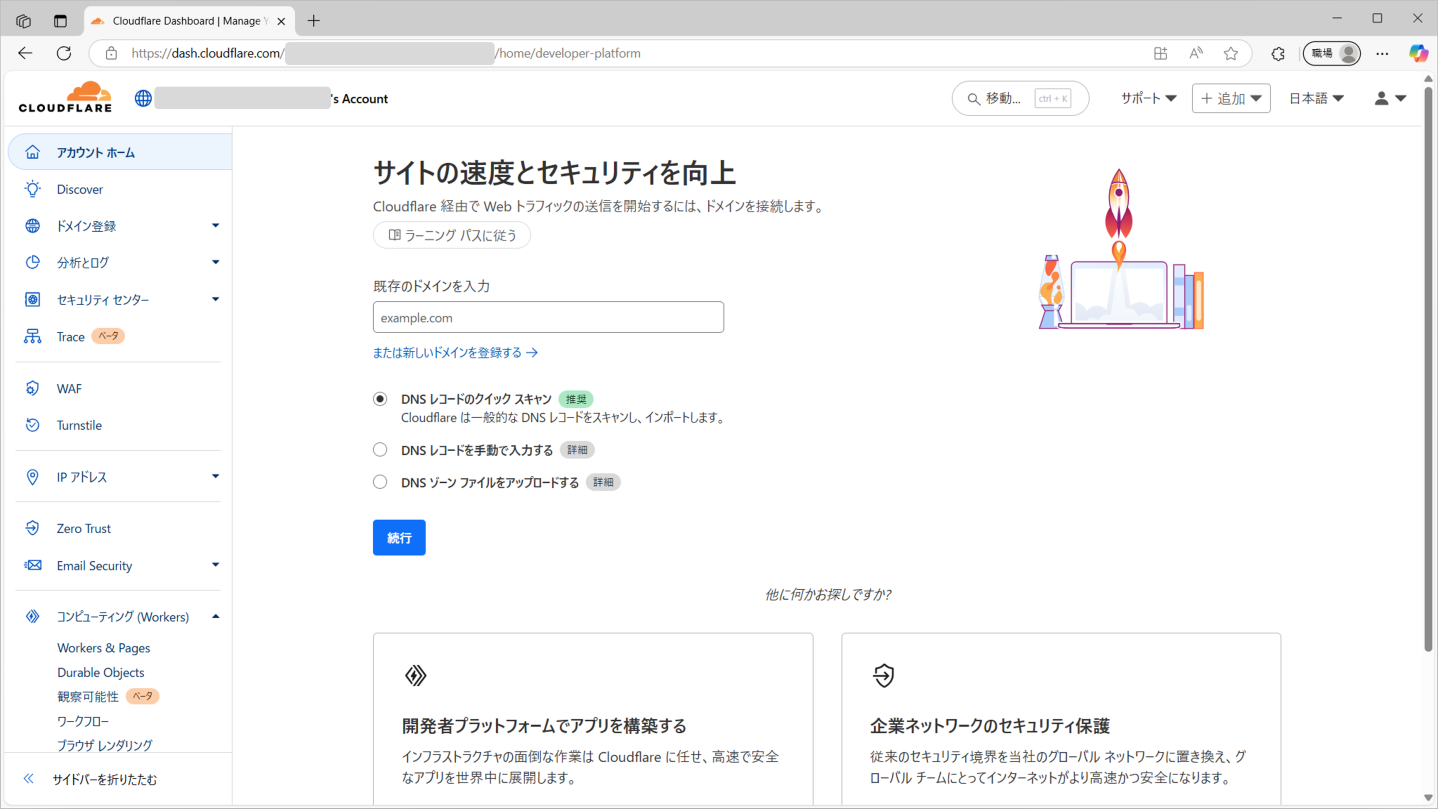Image resolution: width=1438 pixels, height=809 pixels.
Task: Open the サポート dropdown
Action: 1148,98
